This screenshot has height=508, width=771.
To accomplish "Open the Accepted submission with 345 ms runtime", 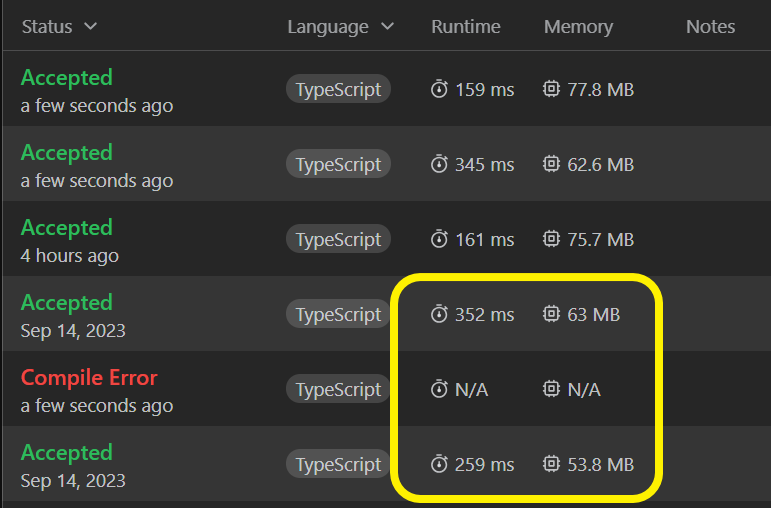I will (x=66, y=153).
